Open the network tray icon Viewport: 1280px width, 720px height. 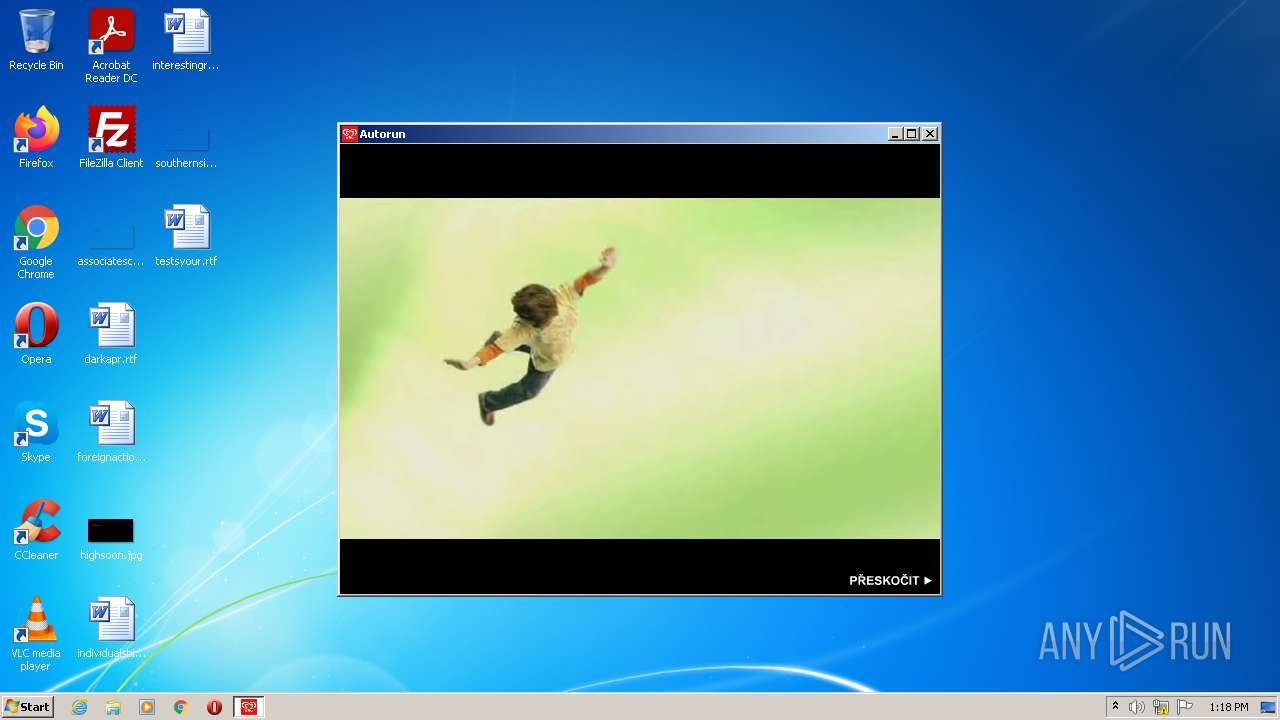pyautogui.click(x=1161, y=707)
